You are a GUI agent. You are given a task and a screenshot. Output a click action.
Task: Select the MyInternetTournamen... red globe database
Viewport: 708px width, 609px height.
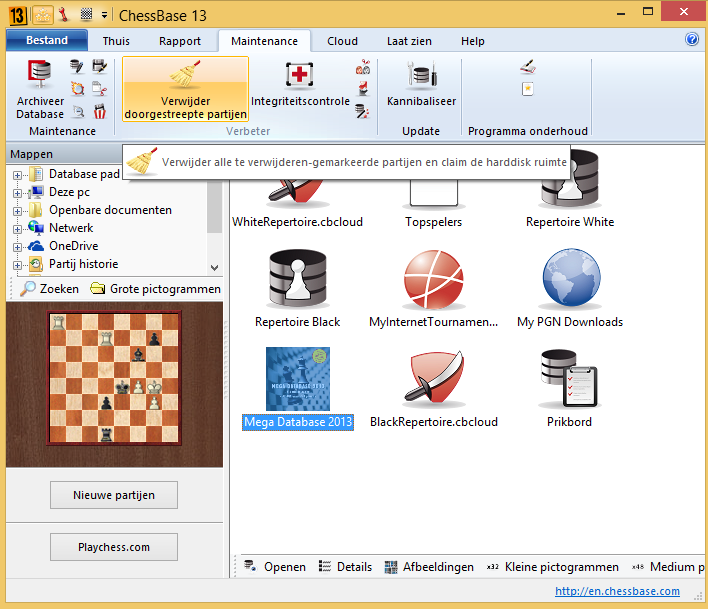(433, 279)
